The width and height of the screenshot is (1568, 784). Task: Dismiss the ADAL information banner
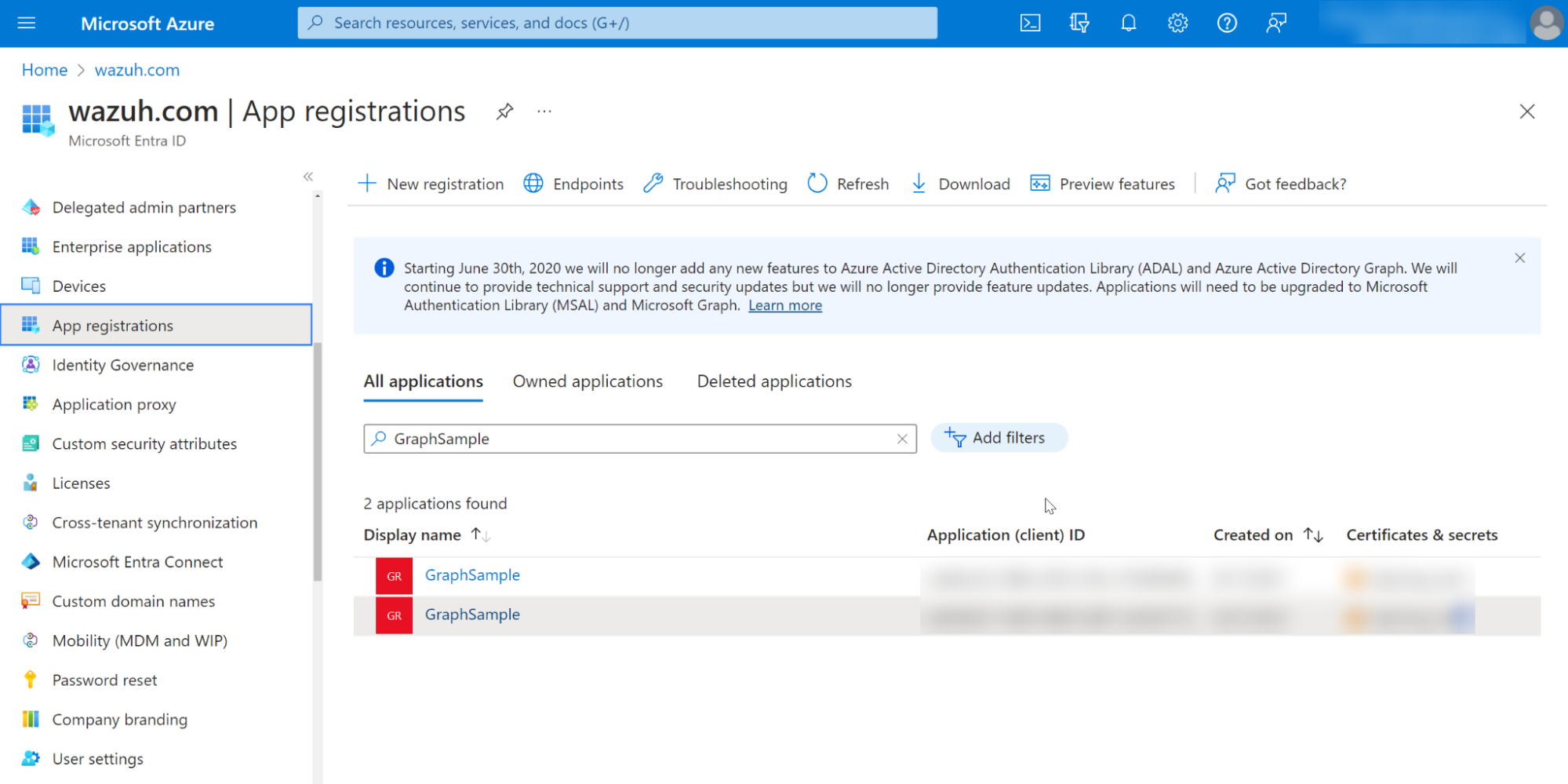click(1519, 258)
